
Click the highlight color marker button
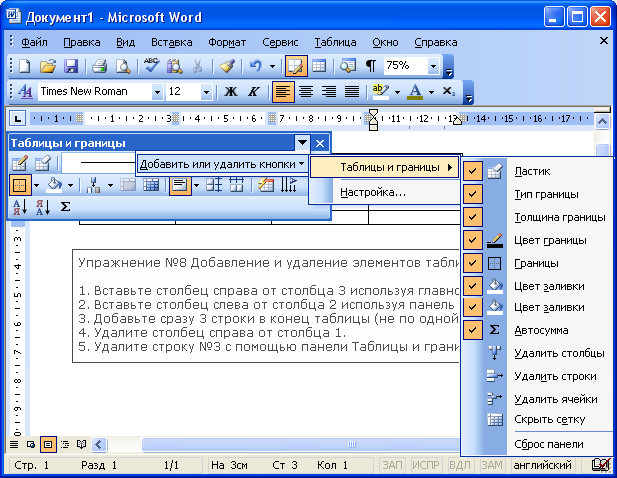pyautogui.click(x=380, y=92)
